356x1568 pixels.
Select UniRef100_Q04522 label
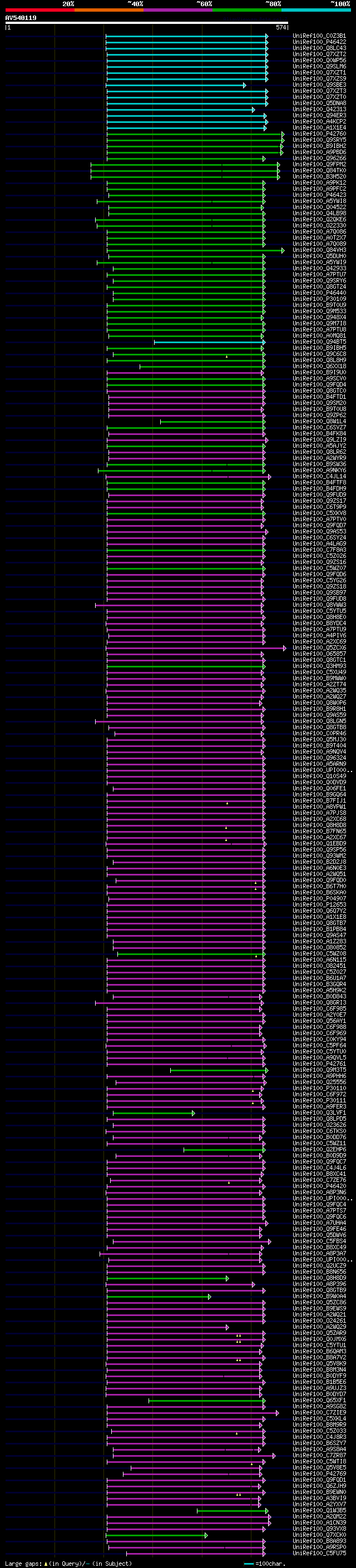coord(319,207)
